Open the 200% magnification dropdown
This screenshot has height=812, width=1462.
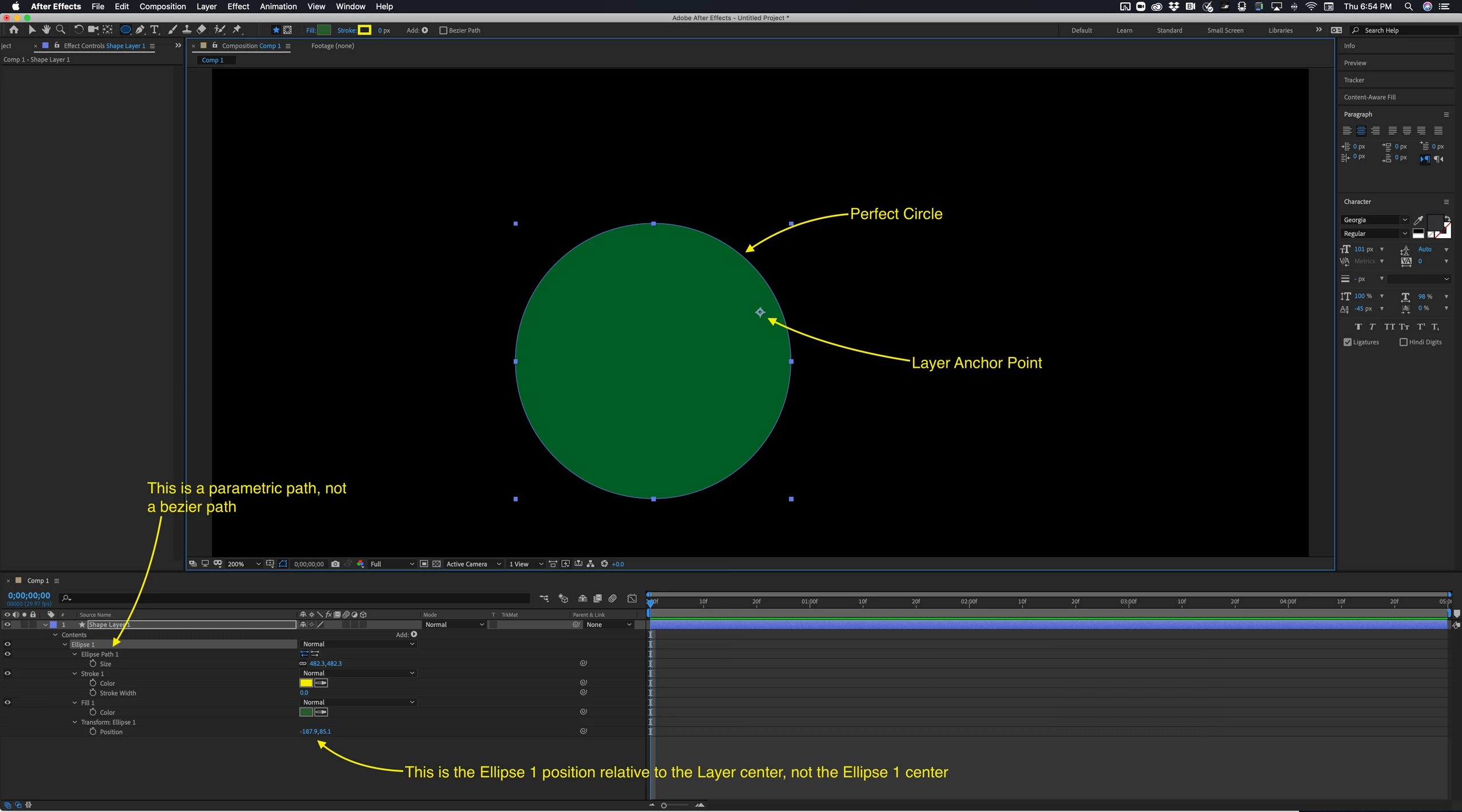coord(243,564)
